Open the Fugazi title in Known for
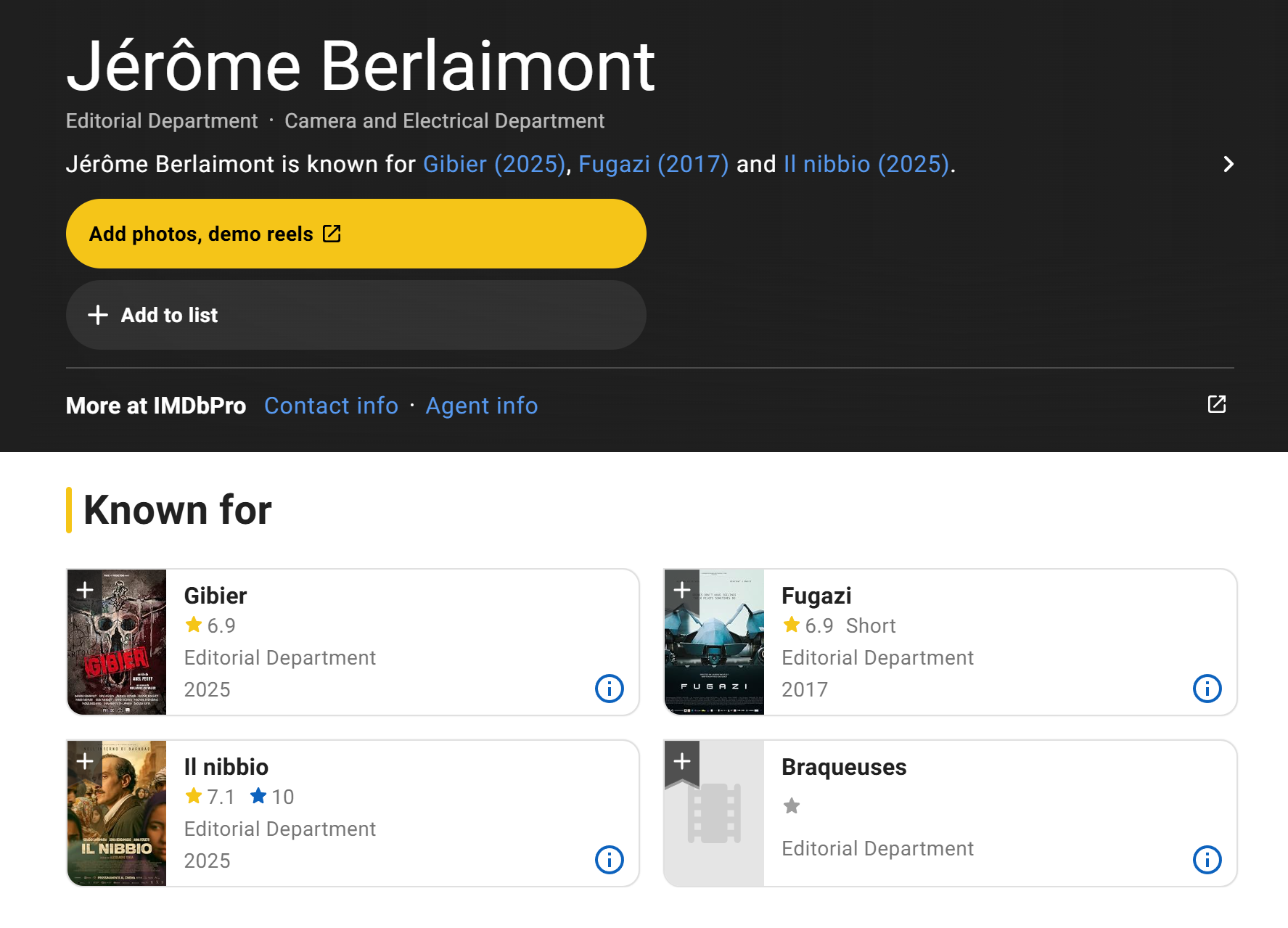Screen dimensions: 1288x928 816,596
